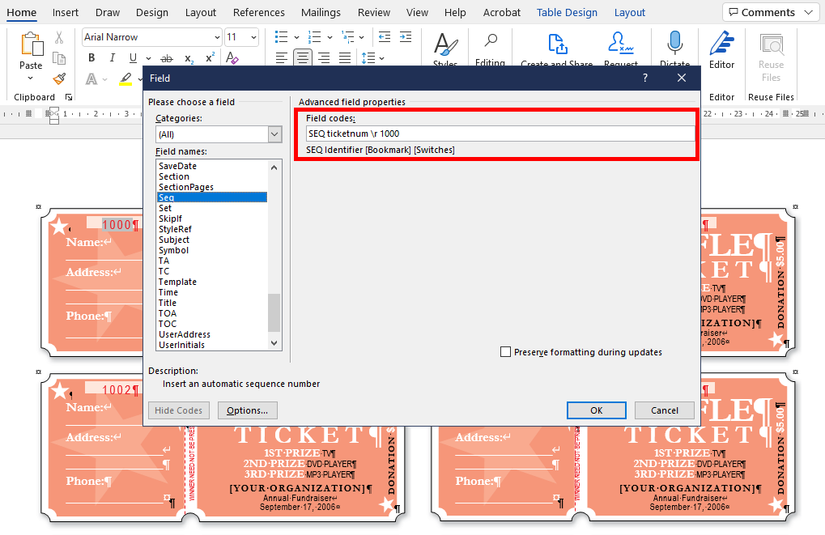Screen dimensions: 825x535
Task: Open the Categories dropdown
Action: 275,134
